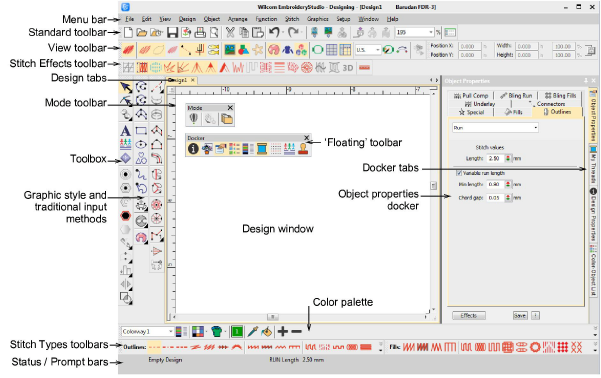Click the Cut scissors icon
Screen dimensions: 601x378
tap(230, 33)
